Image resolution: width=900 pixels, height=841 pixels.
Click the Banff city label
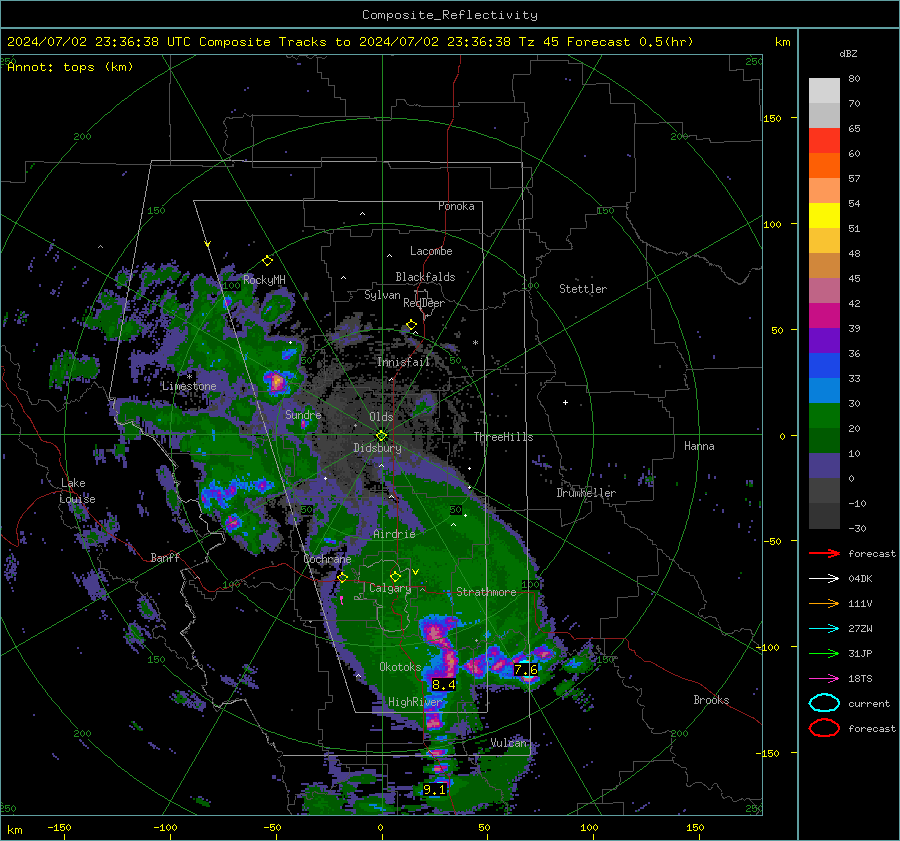coord(165,558)
